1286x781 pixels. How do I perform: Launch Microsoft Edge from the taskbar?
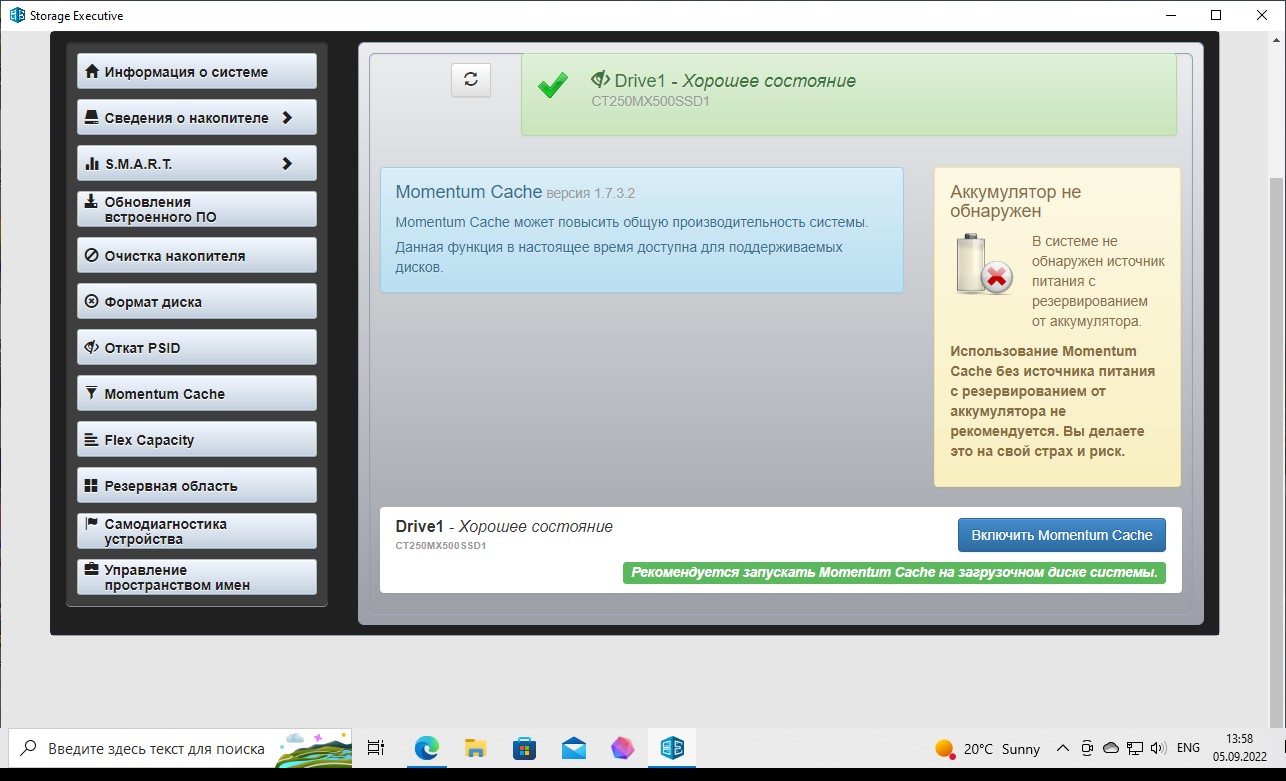427,748
